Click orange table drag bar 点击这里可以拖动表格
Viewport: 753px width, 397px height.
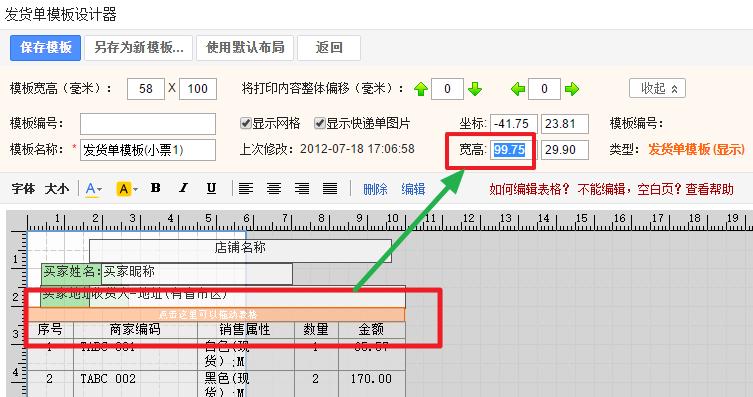tap(216, 314)
